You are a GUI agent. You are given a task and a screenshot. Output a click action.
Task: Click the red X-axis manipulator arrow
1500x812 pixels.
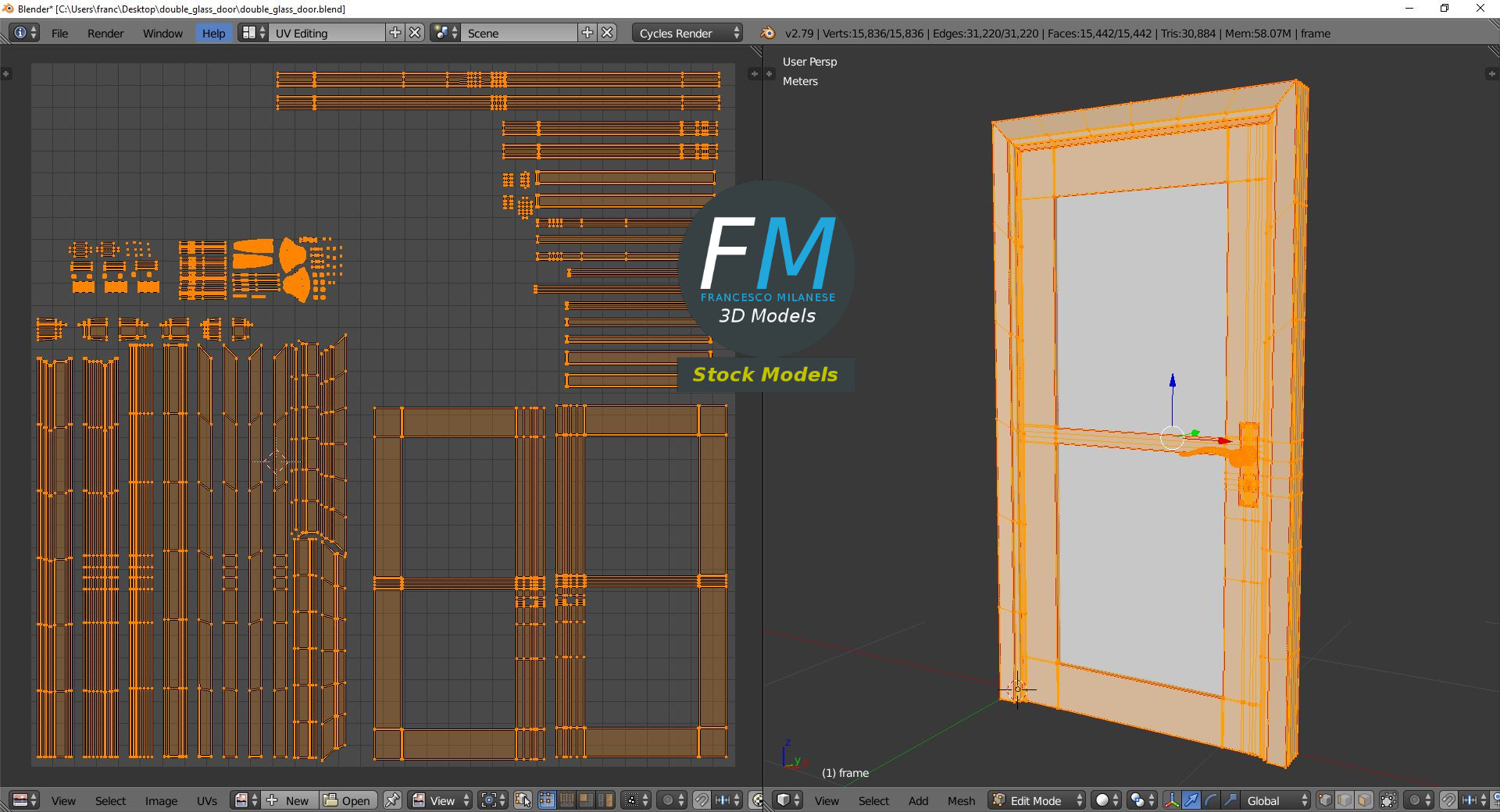[x=1223, y=441]
